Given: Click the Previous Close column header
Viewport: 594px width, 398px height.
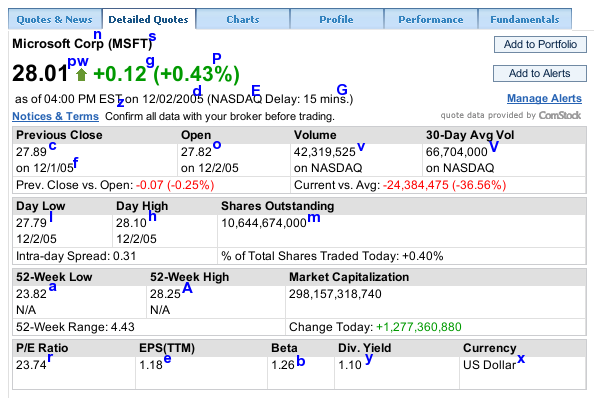Looking at the screenshot, I should (x=59, y=135).
